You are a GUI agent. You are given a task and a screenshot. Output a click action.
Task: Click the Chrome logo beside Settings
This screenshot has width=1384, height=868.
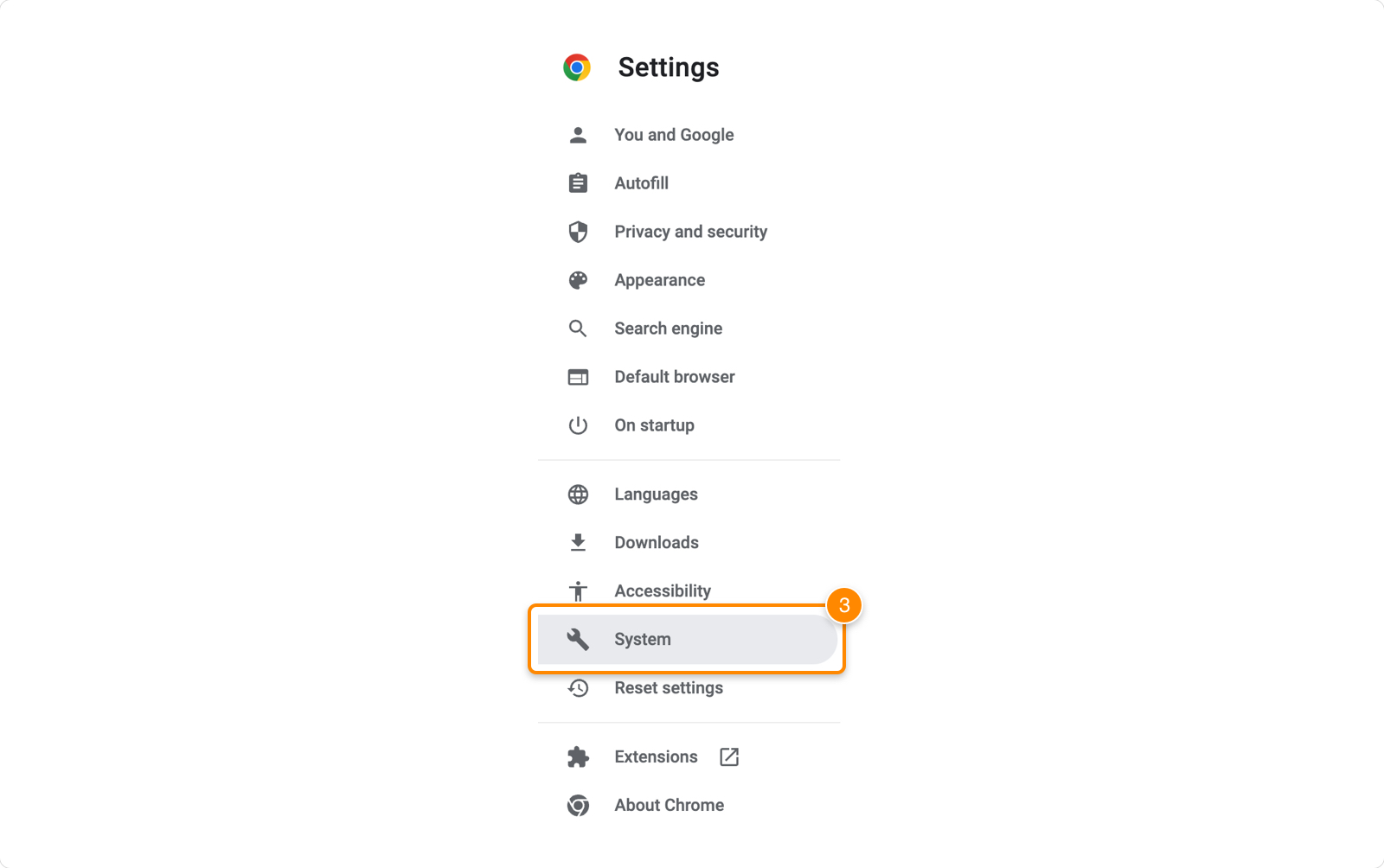point(577,67)
